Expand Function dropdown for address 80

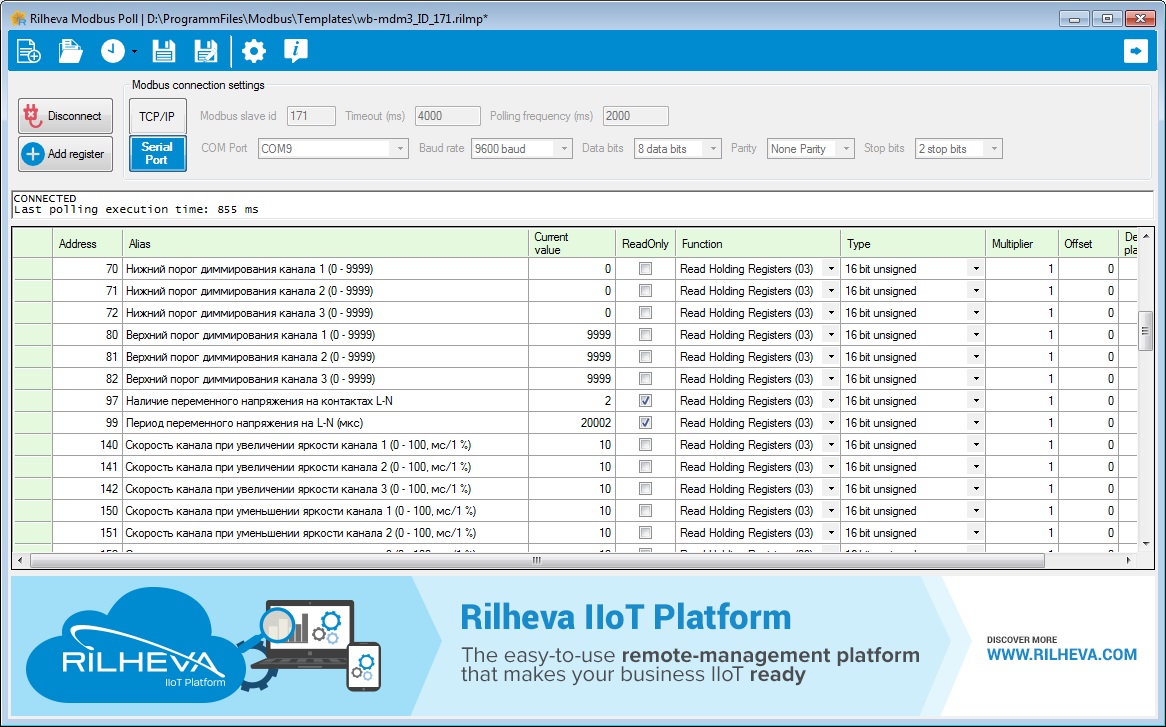tap(831, 335)
